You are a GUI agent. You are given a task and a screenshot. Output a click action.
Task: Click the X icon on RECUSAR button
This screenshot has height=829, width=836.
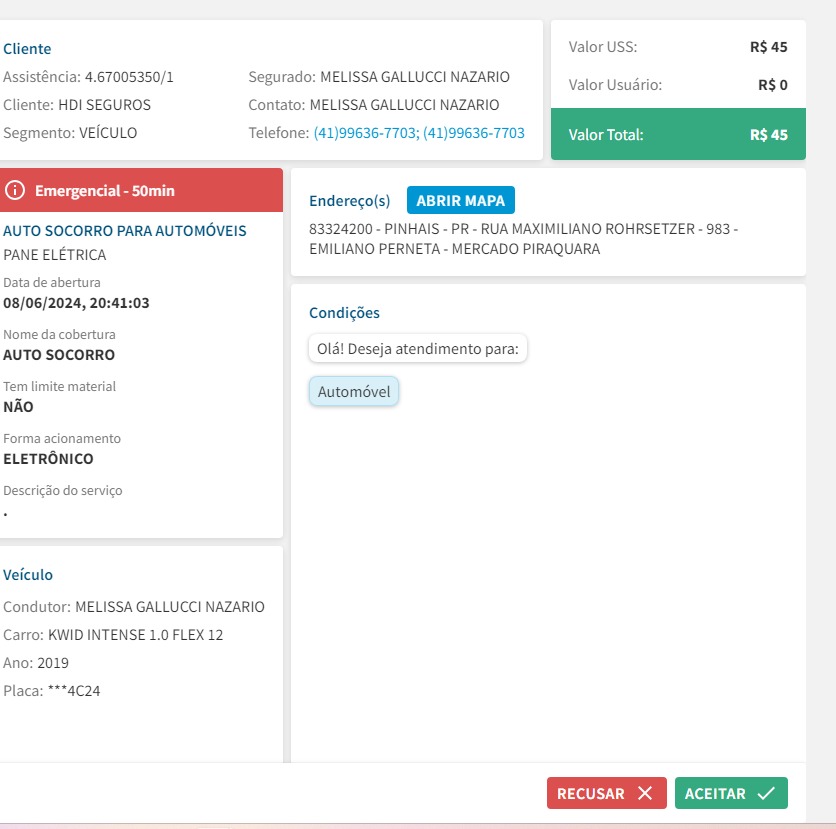645,793
